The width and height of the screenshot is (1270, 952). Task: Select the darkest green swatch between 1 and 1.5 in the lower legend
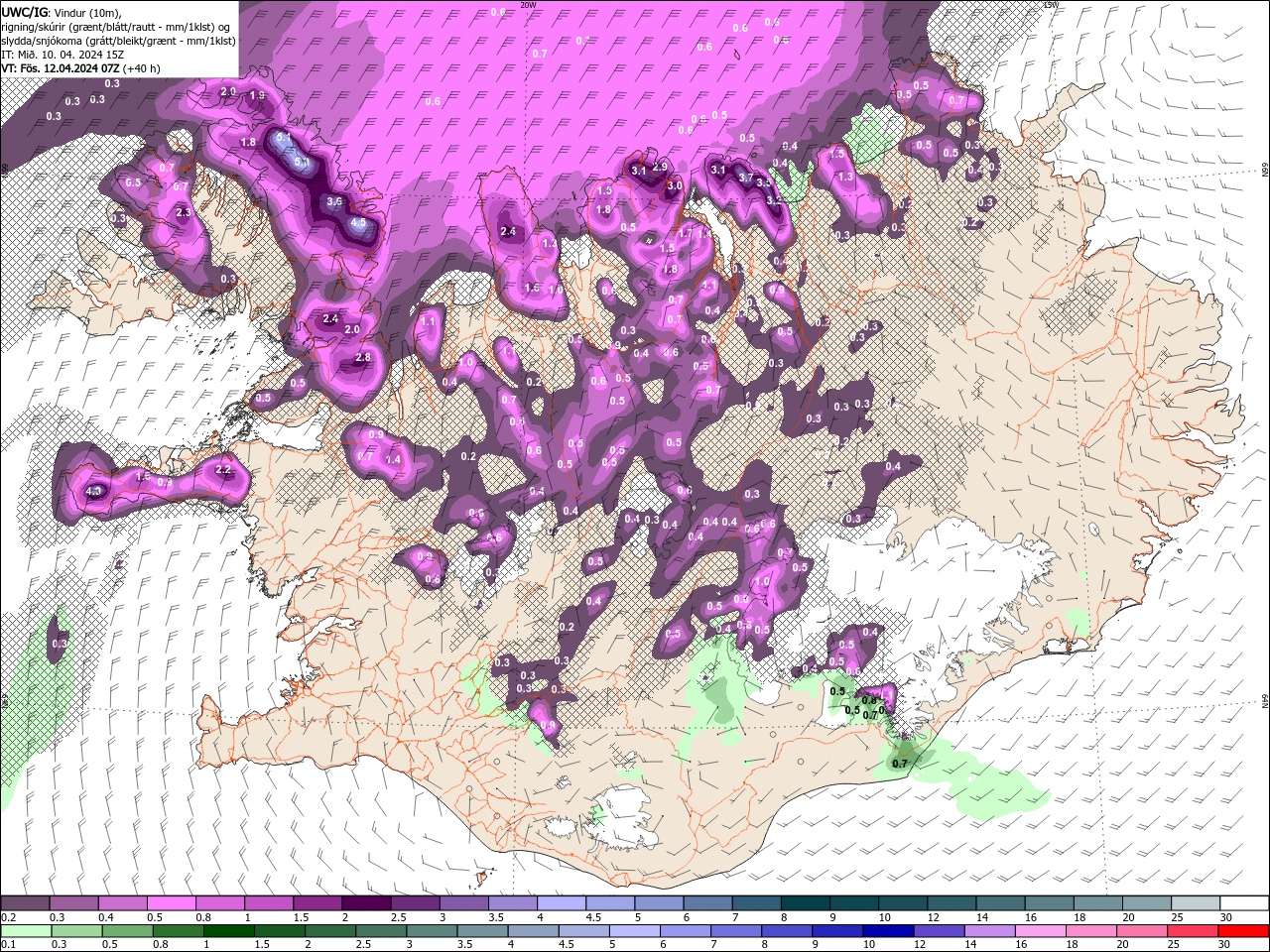(x=229, y=931)
